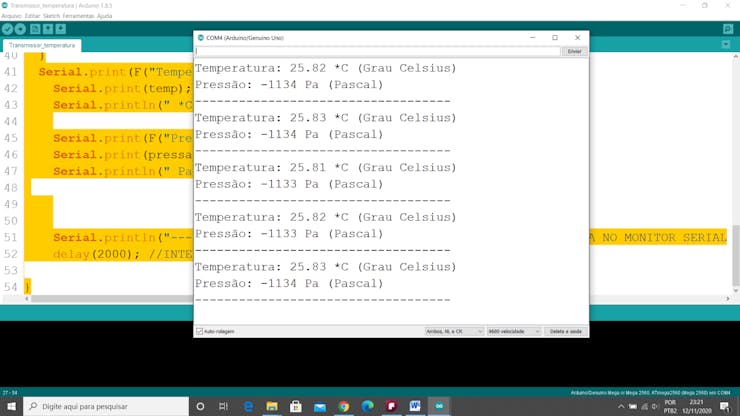Open Microsoft Word from the taskbar

(x=415, y=407)
